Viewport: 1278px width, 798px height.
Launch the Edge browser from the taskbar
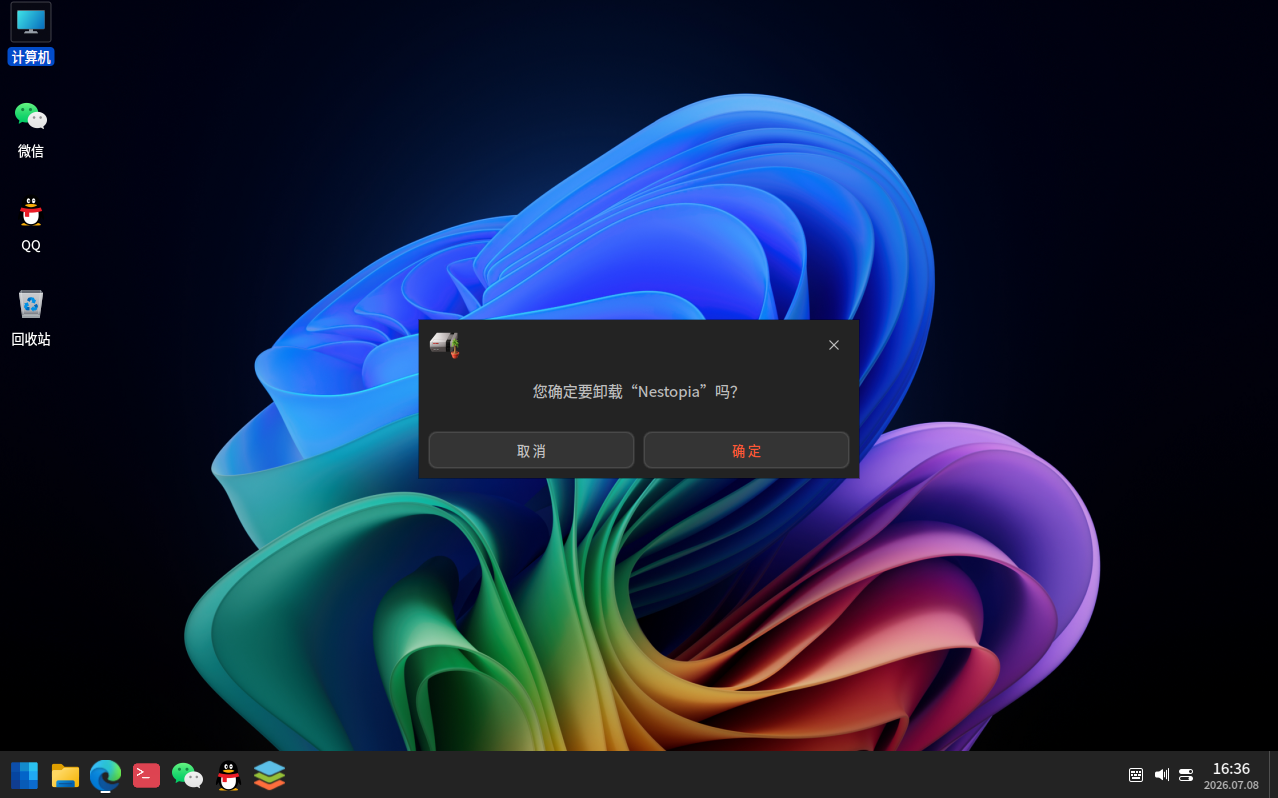(x=106, y=775)
